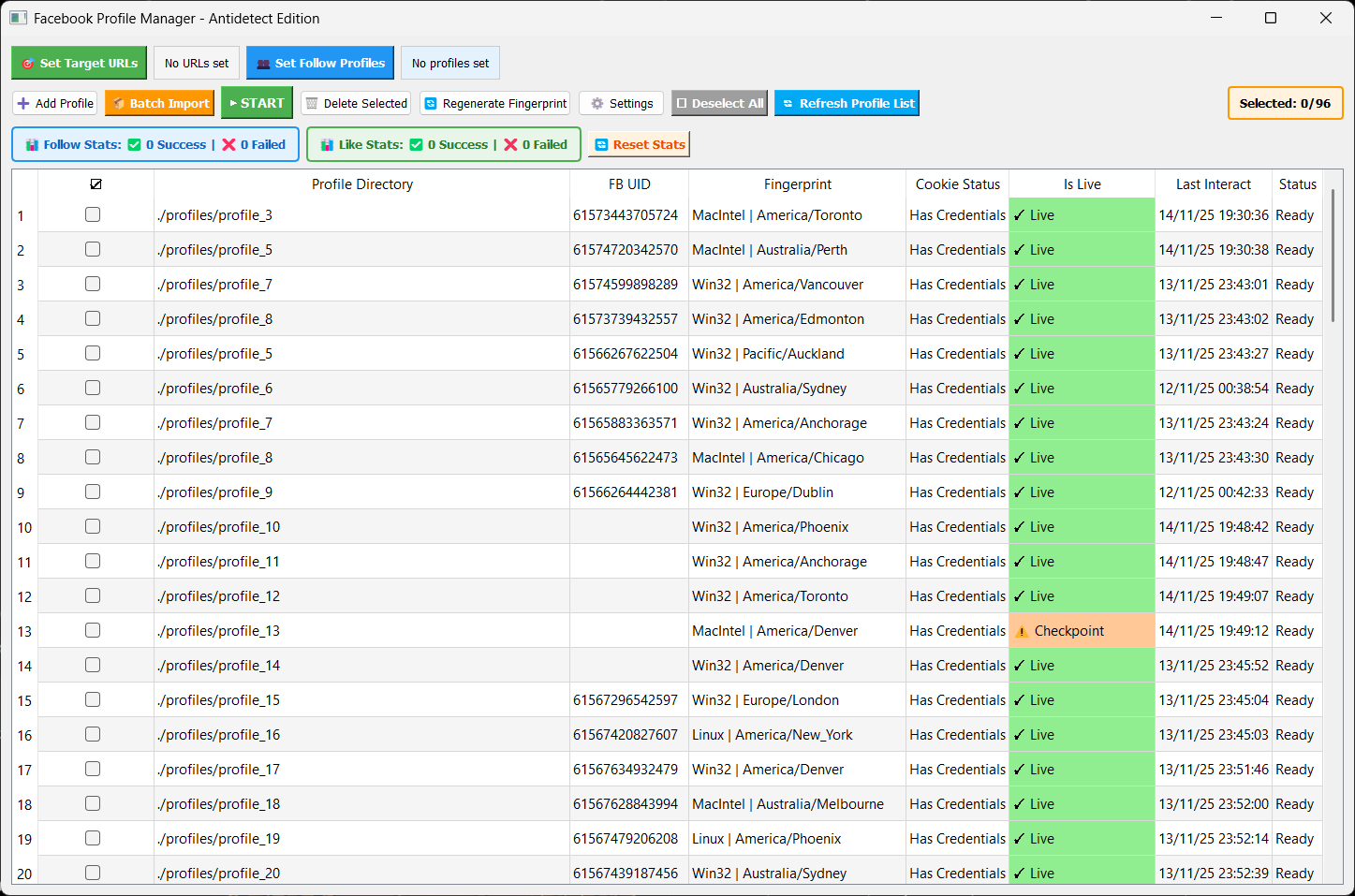The height and width of the screenshot is (896, 1355).
Task: Sort by Profile Directory column header
Action: 362,184
